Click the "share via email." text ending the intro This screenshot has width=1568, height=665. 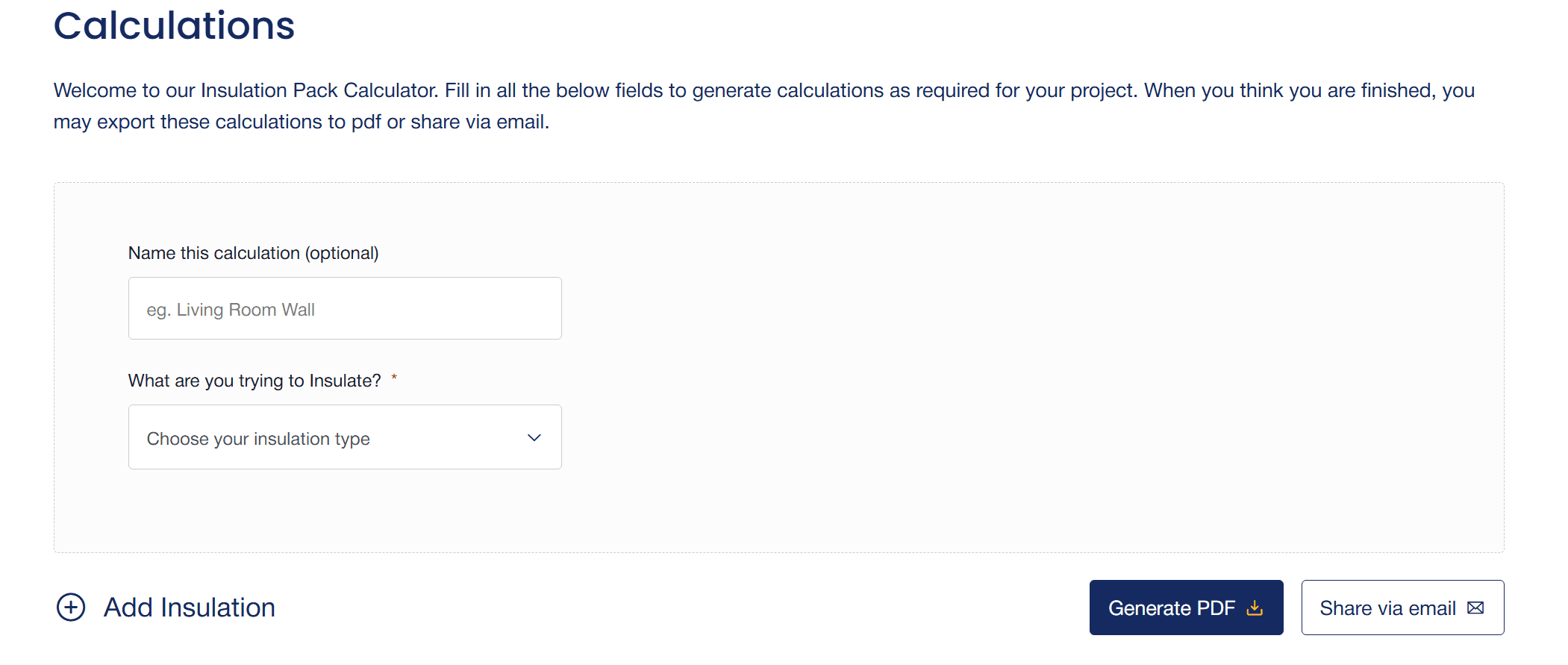click(479, 122)
